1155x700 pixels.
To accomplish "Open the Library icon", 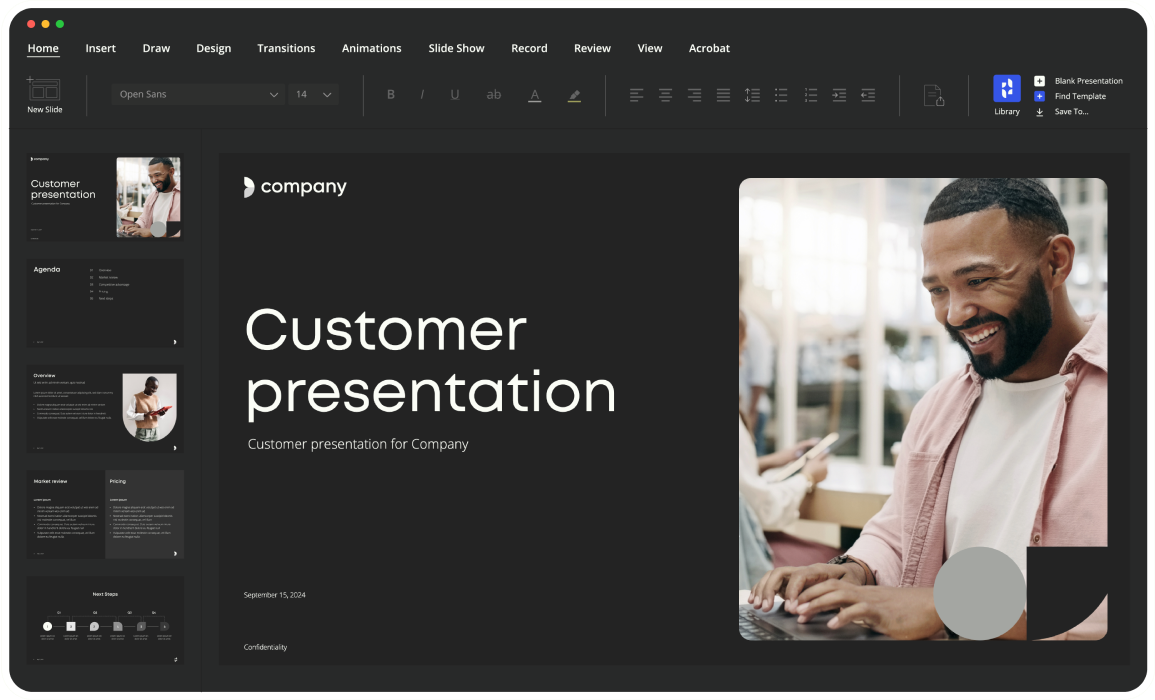I will click(x=1007, y=88).
